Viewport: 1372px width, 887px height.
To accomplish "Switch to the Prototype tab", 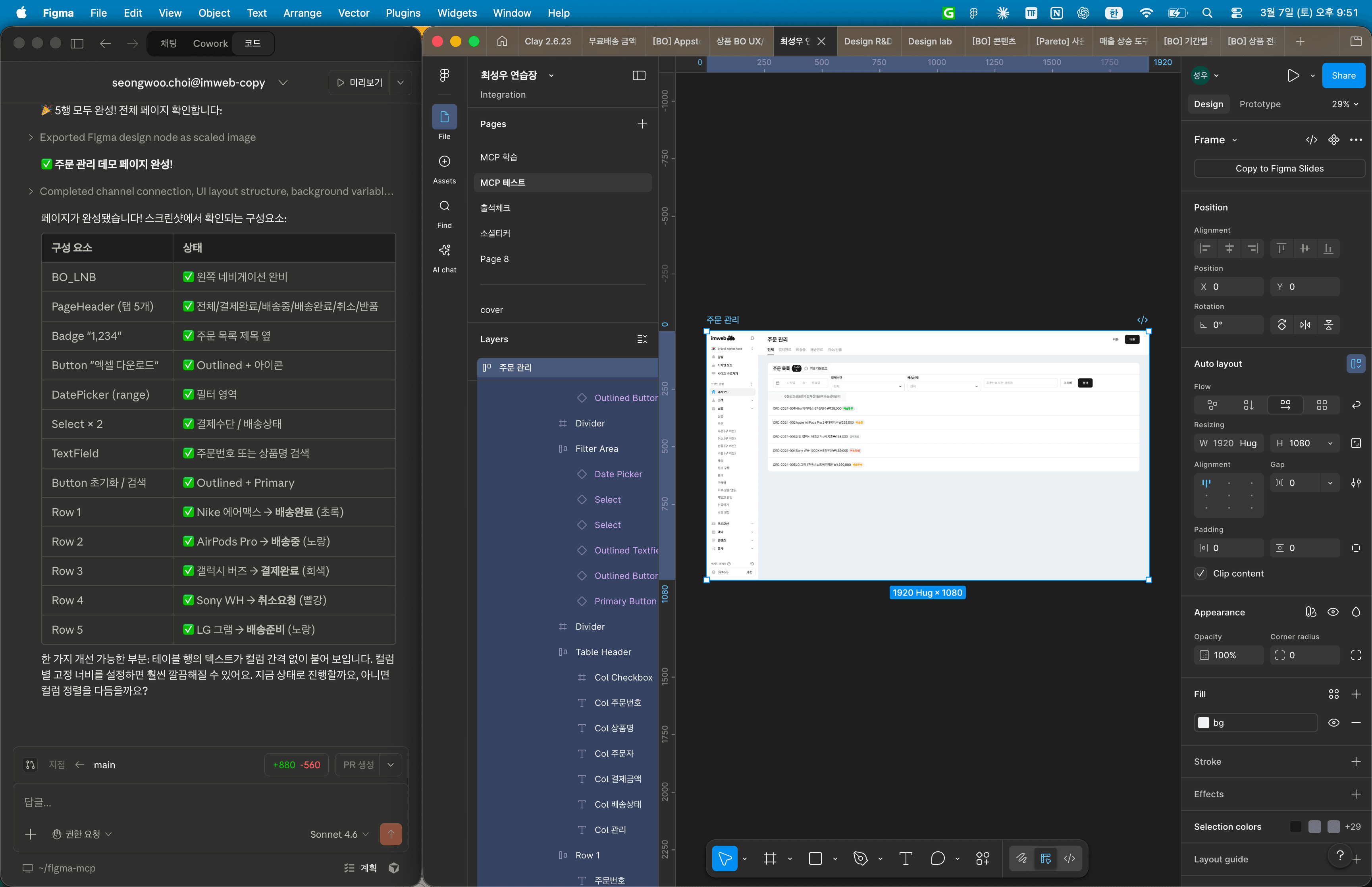I will (x=1260, y=104).
